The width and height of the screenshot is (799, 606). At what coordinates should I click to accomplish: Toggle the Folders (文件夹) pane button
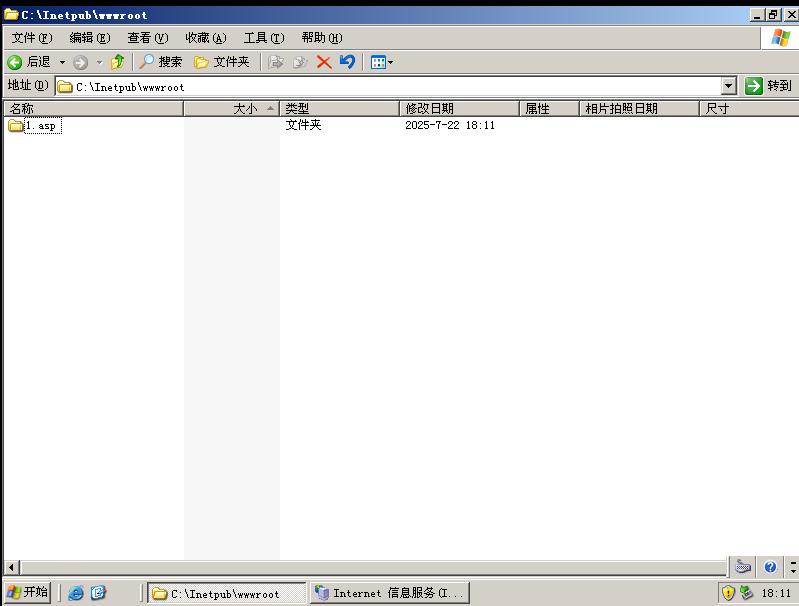(x=222, y=62)
